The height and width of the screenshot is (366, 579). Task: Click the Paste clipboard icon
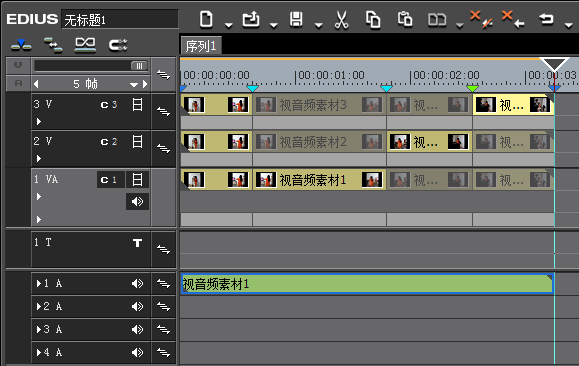[405, 20]
